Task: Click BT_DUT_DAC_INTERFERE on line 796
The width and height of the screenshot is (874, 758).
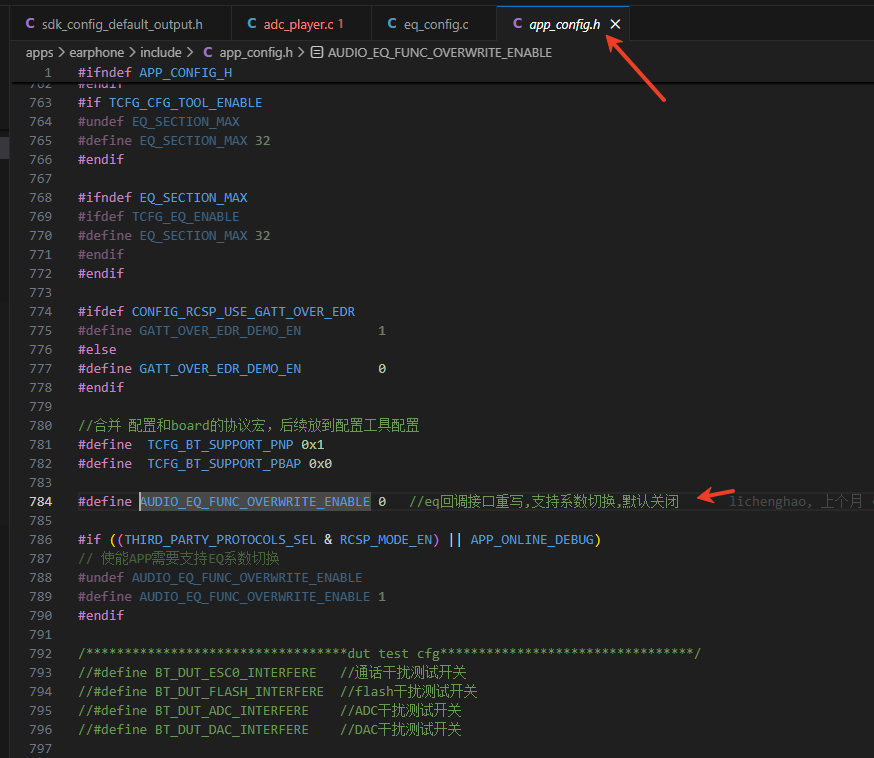Action: point(232,730)
